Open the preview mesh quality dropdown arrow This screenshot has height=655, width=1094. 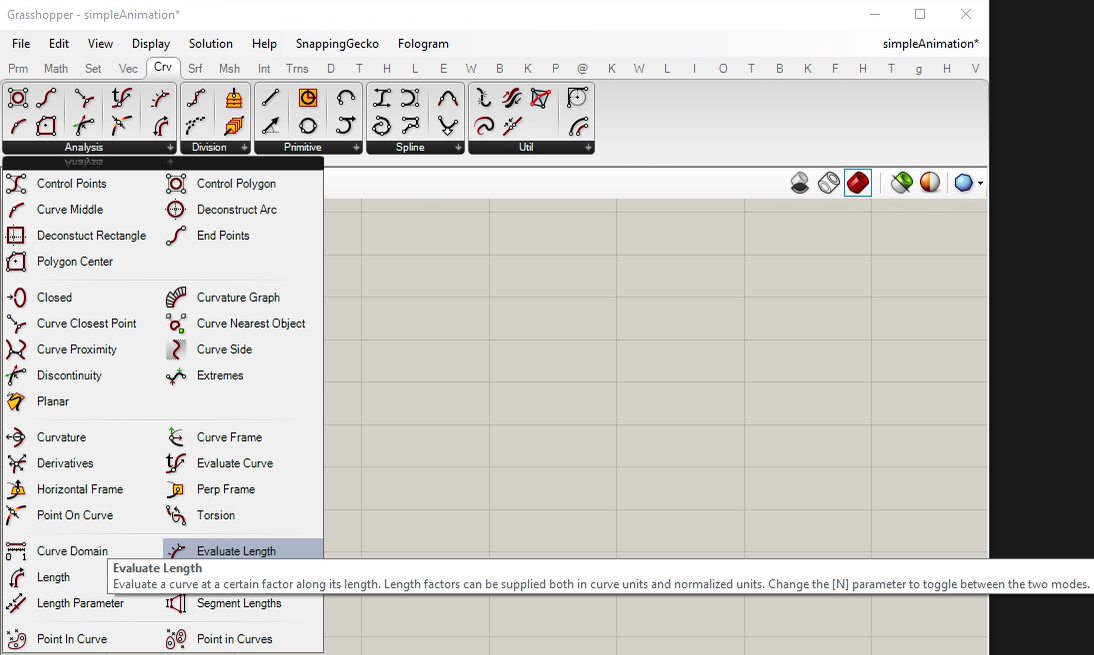(x=980, y=184)
